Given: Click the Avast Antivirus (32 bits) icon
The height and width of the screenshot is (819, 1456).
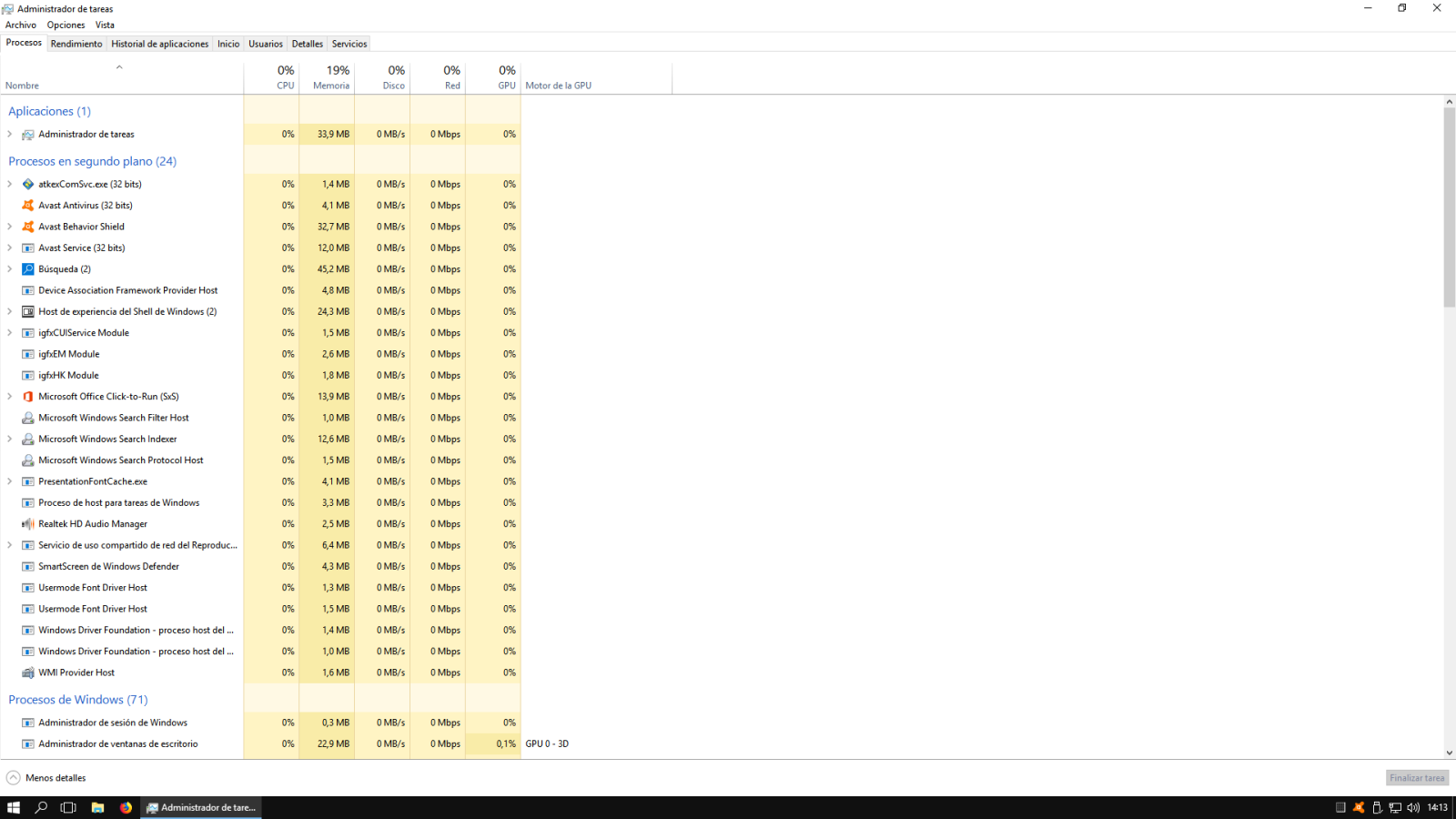Looking at the screenshot, I should [x=28, y=206].
